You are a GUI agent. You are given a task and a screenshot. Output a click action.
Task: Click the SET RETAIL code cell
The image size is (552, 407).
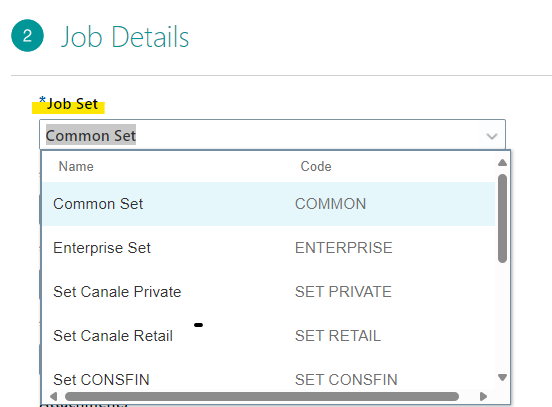[338, 336]
